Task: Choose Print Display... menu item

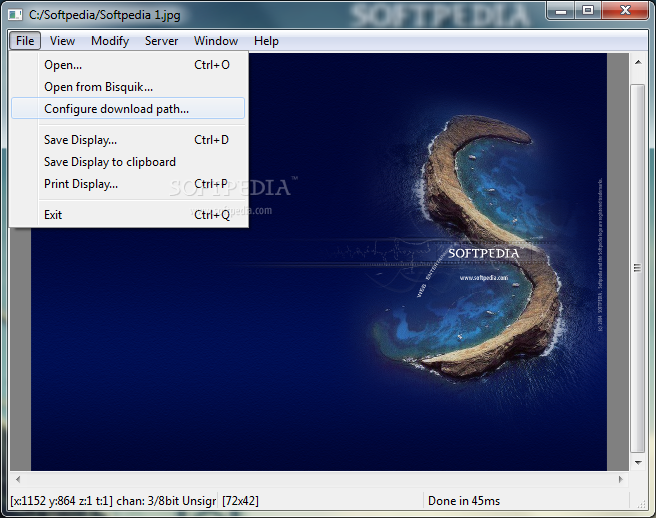Action: (x=128, y=184)
